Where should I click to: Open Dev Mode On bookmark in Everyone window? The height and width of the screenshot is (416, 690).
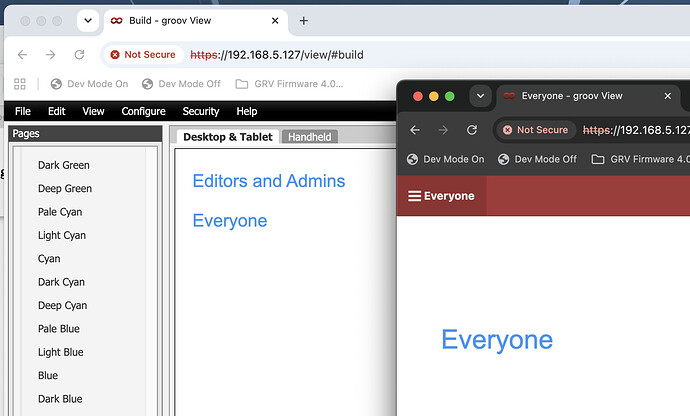(445, 159)
